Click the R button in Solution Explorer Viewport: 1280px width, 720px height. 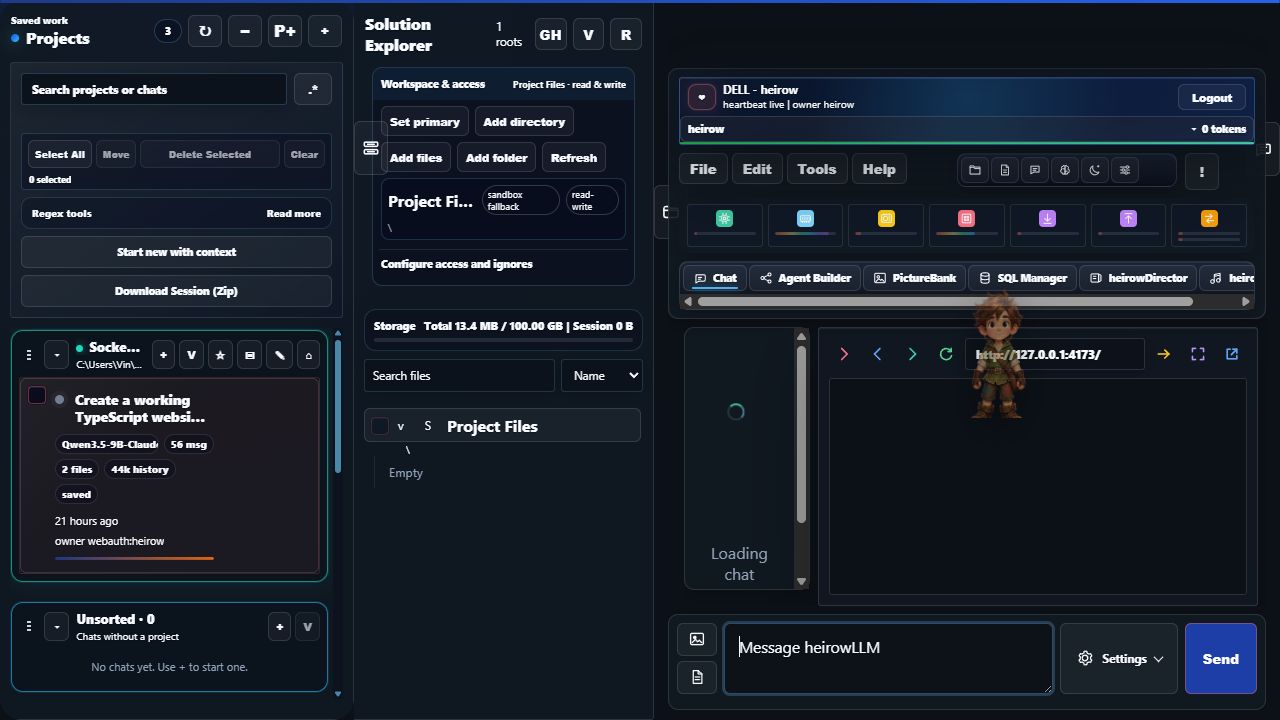click(x=626, y=34)
